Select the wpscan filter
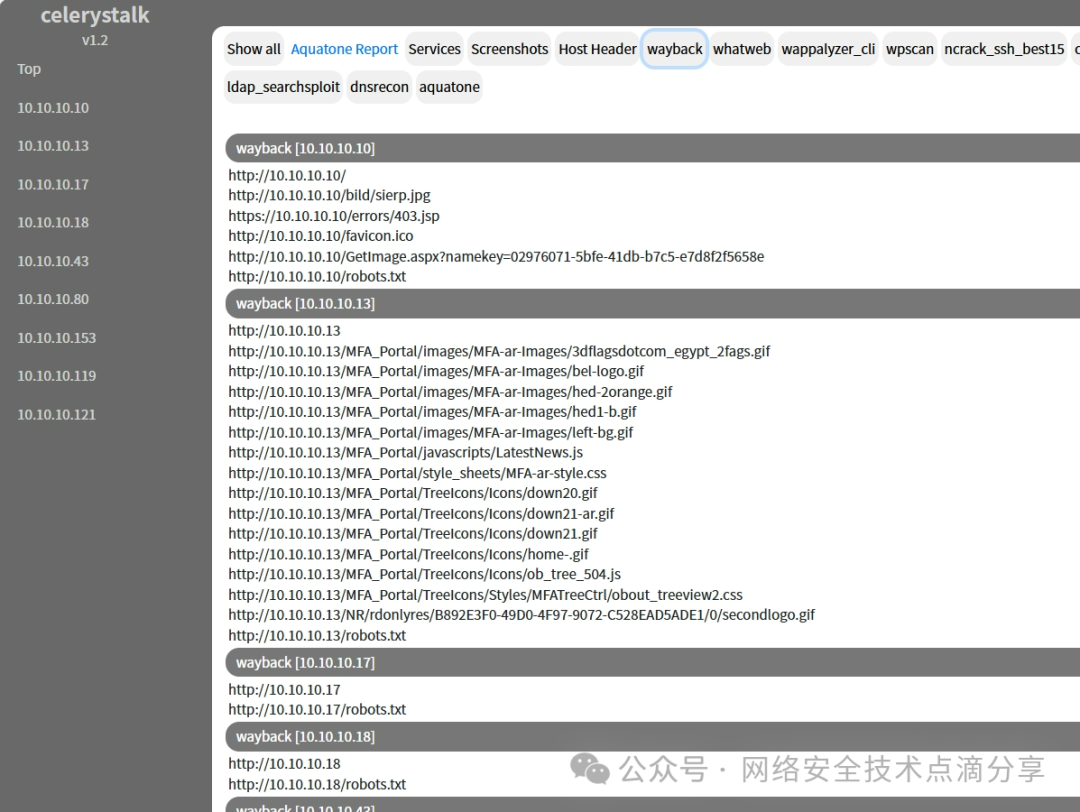1080x812 pixels. 909,49
